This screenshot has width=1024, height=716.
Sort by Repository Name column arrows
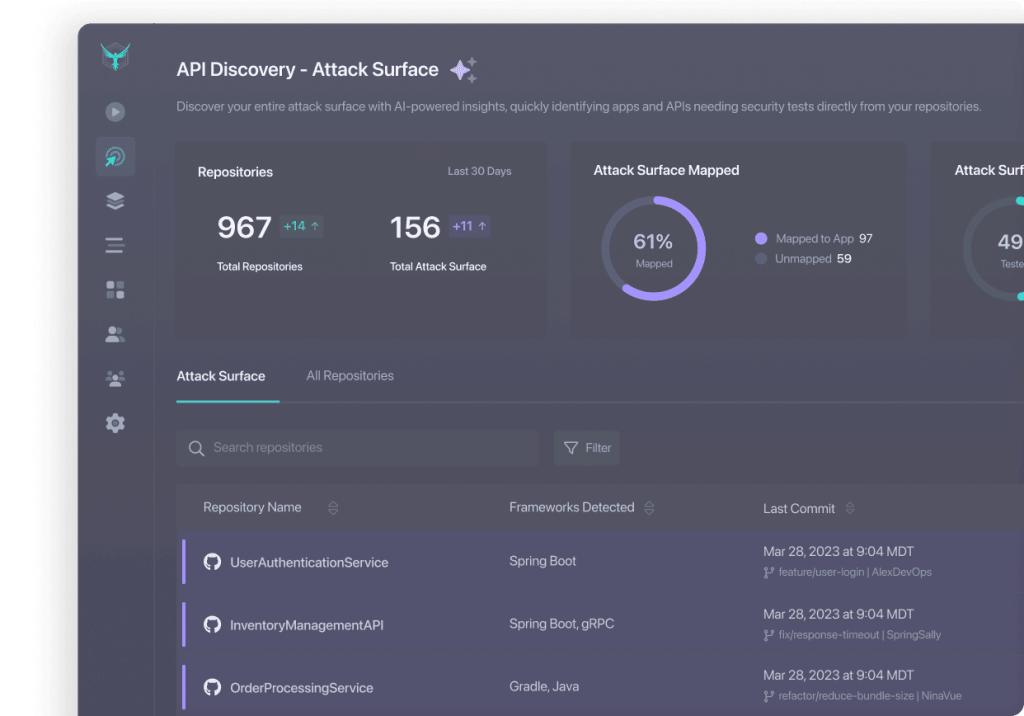tap(333, 508)
